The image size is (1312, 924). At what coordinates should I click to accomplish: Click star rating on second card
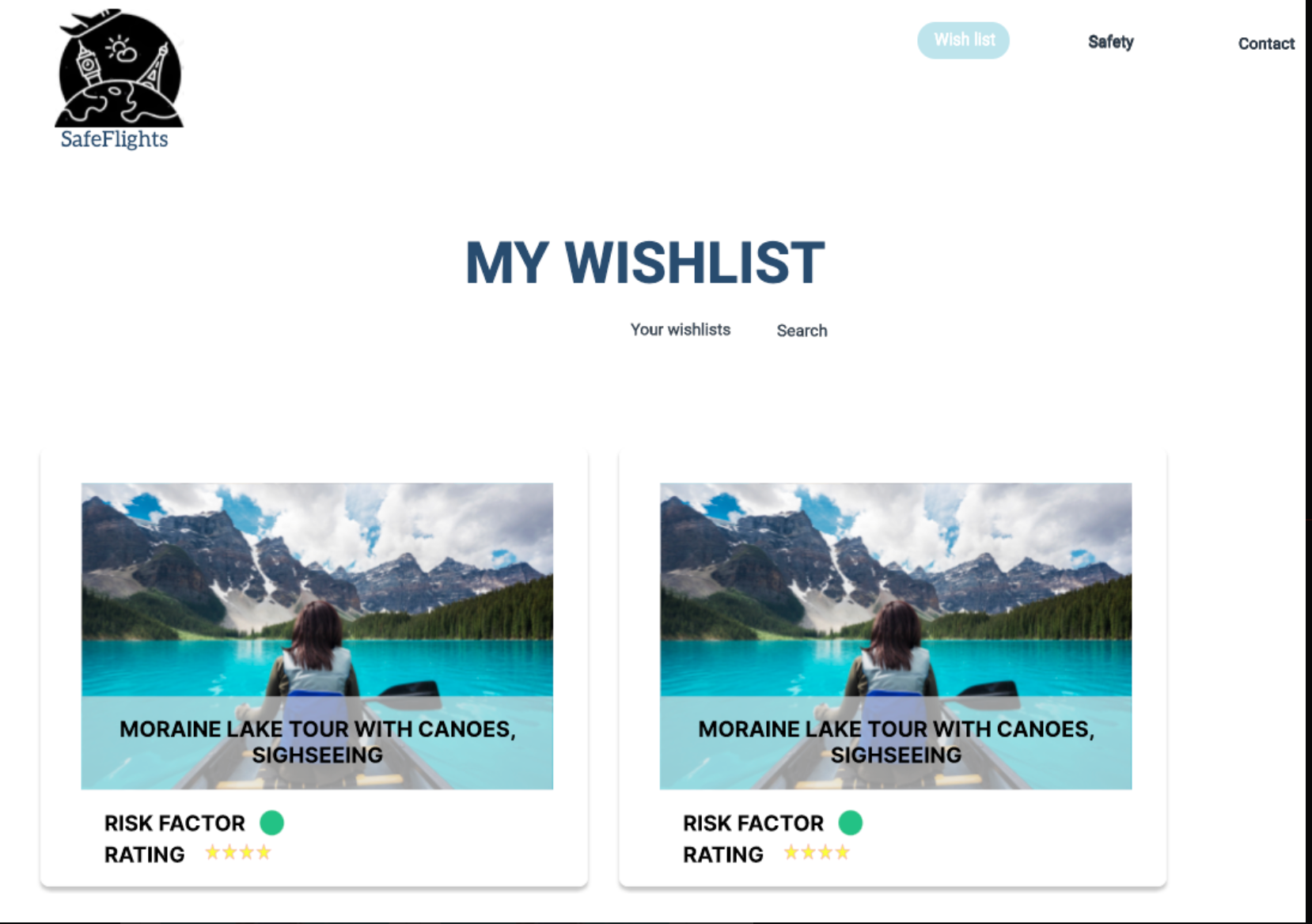pos(817,853)
